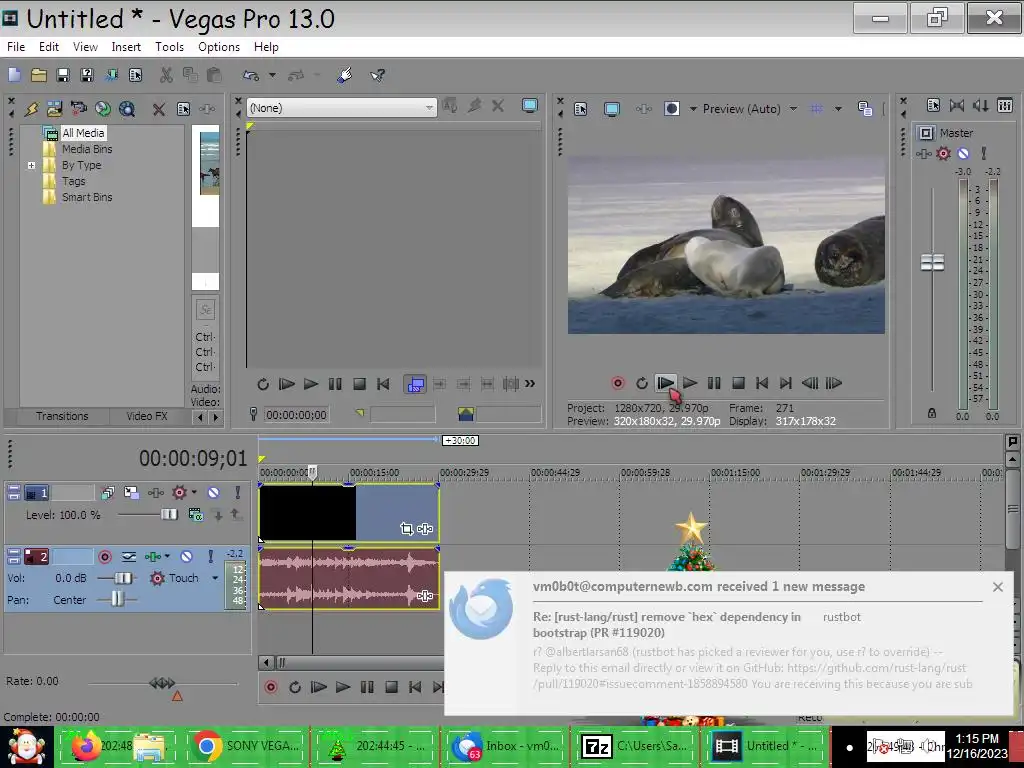Click the Dim Output speaker icon

tap(981, 105)
